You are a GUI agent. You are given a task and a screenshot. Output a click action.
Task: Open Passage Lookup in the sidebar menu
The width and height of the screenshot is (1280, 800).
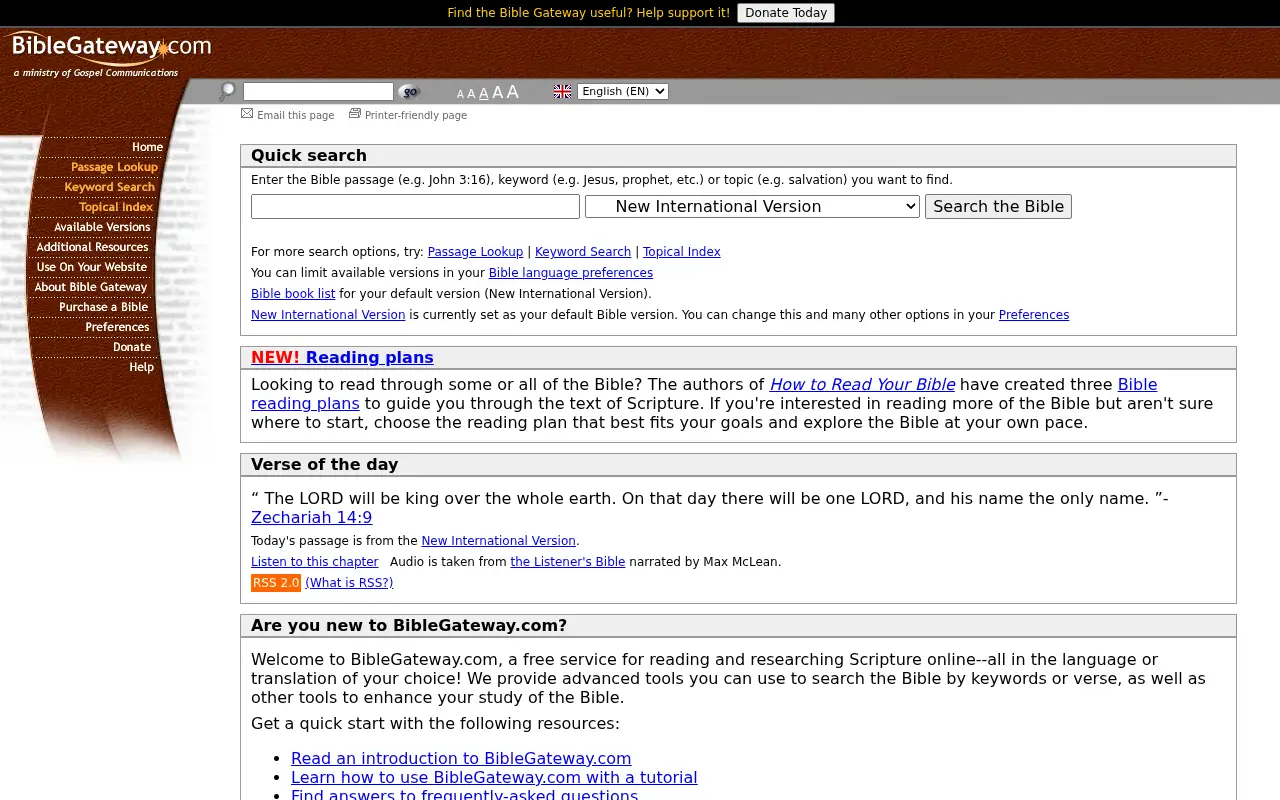coord(114,167)
